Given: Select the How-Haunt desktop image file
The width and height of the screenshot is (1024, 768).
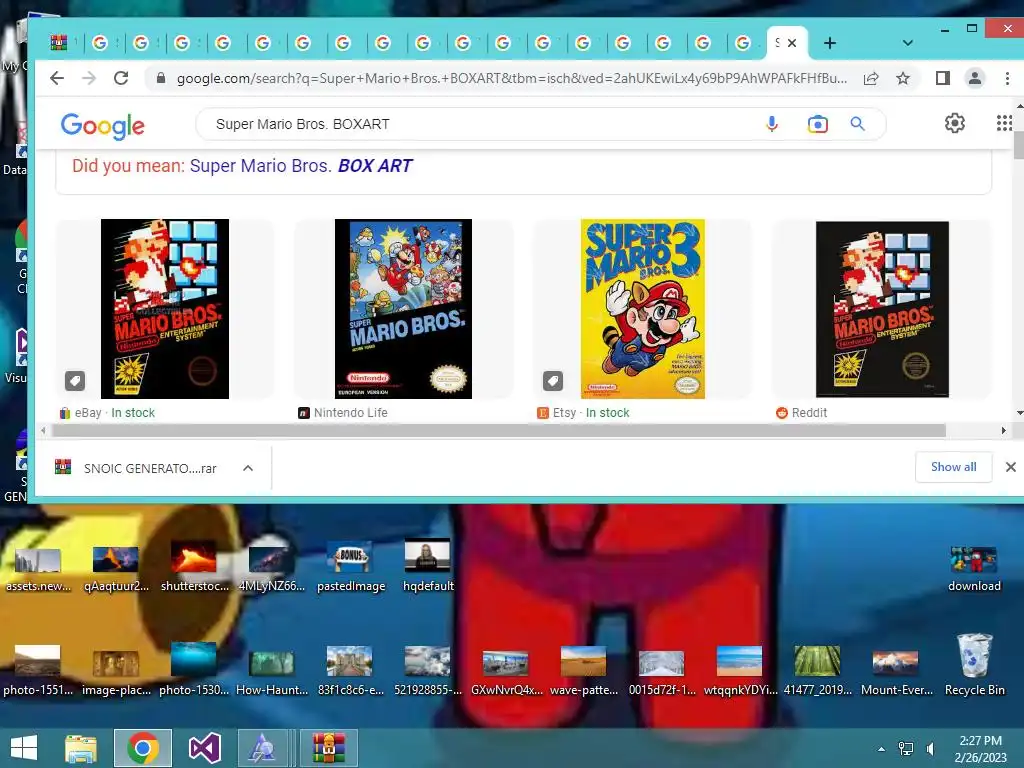Looking at the screenshot, I should [x=272, y=672].
